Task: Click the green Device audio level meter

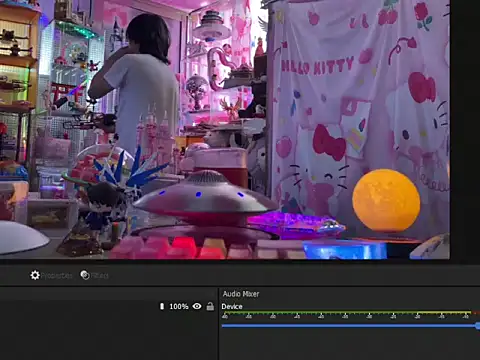Action: coord(347,313)
